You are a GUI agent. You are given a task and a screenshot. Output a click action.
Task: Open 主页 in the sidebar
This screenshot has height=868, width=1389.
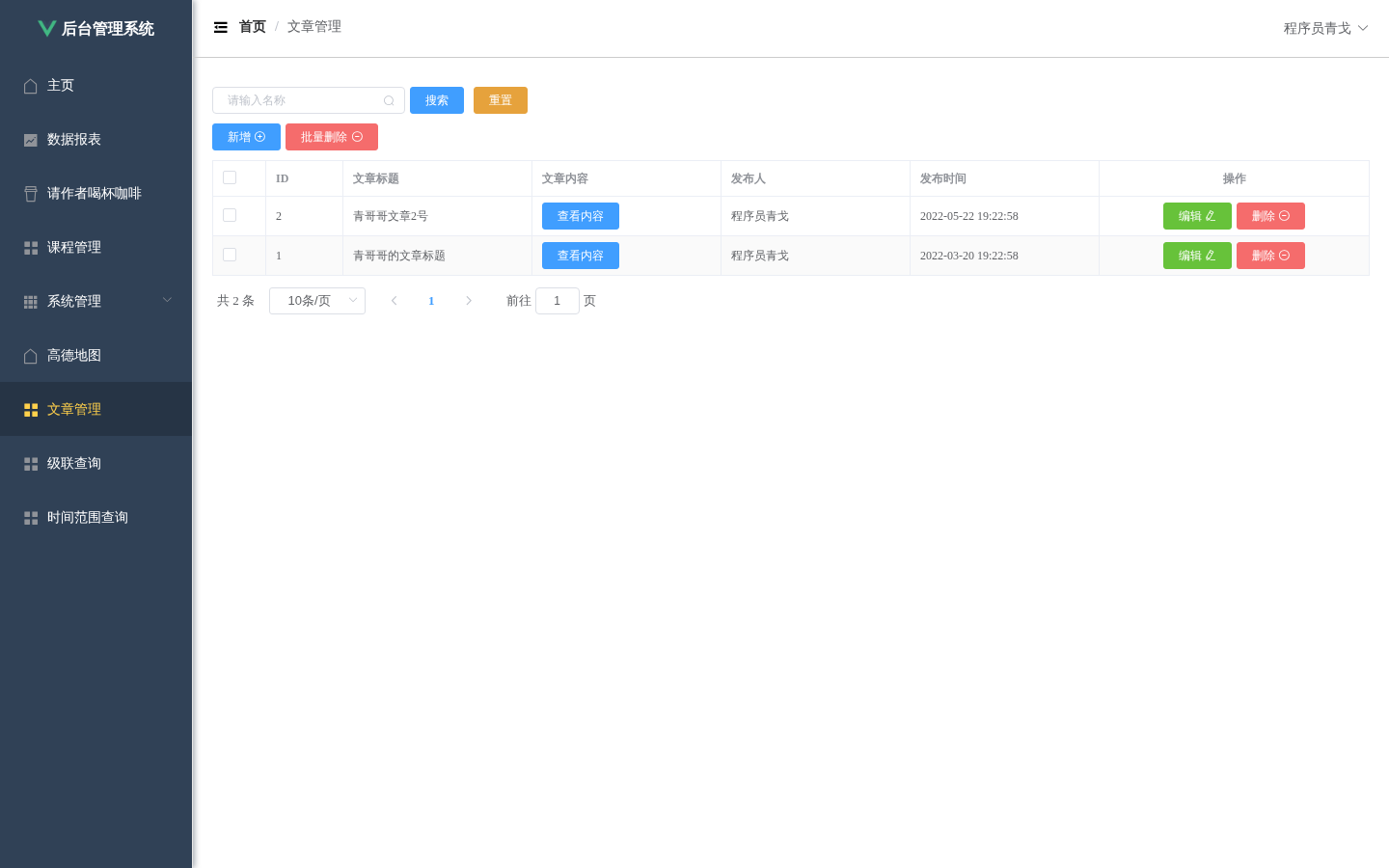point(95,85)
